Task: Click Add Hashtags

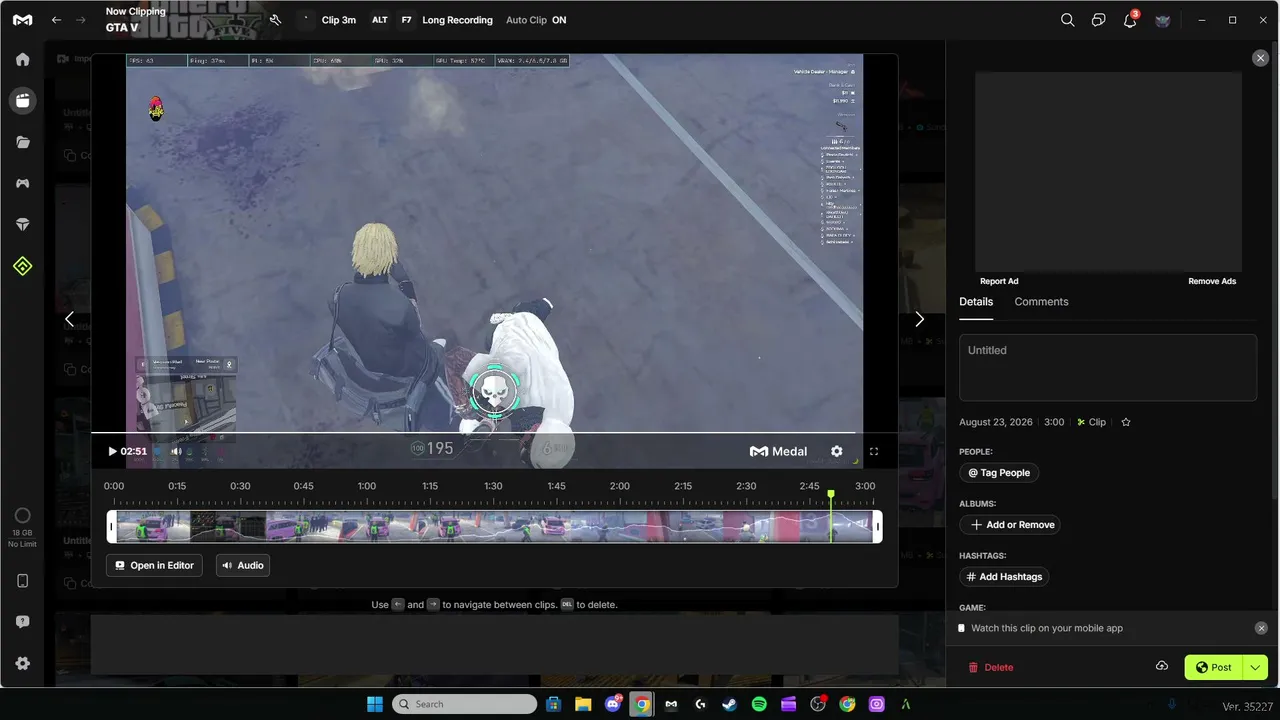Action: pyautogui.click(x=1003, y=577)
